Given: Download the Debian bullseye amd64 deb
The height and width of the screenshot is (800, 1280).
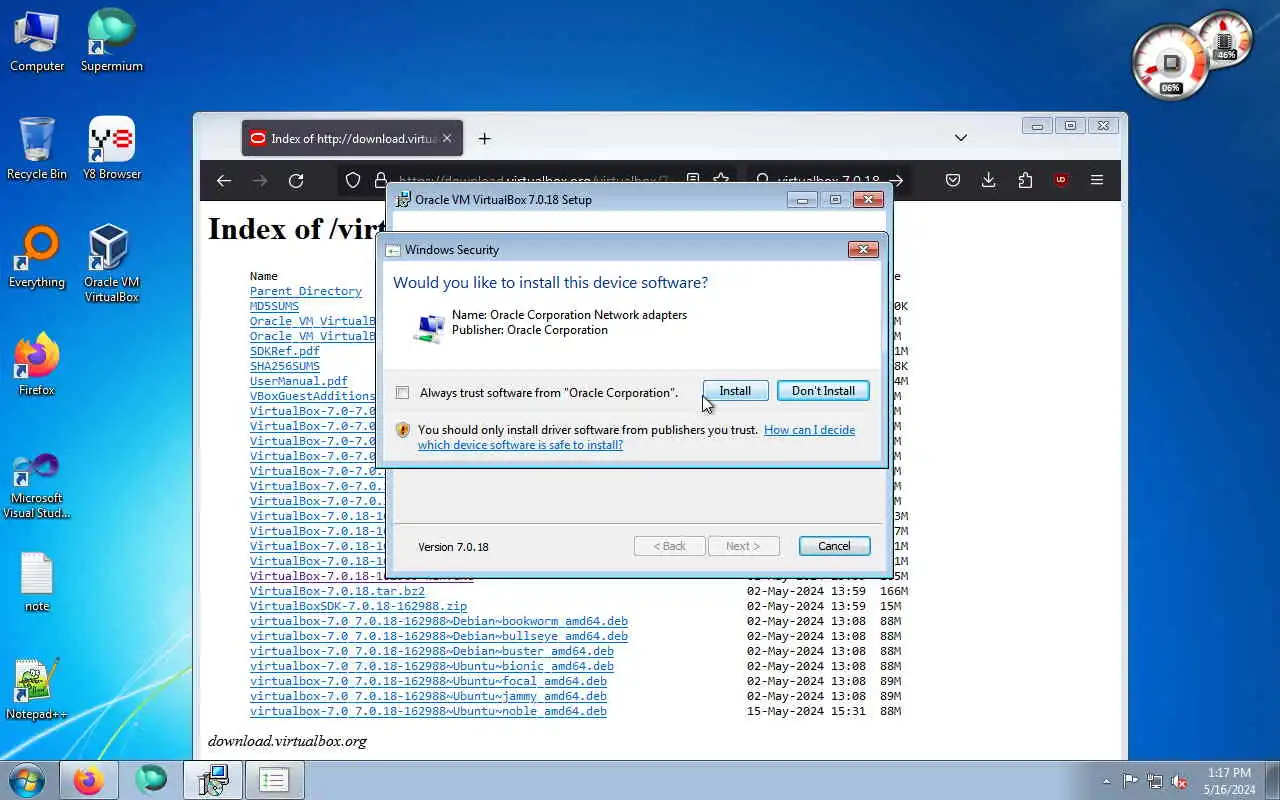Looking at the screenshot, I should pos(439,636).
